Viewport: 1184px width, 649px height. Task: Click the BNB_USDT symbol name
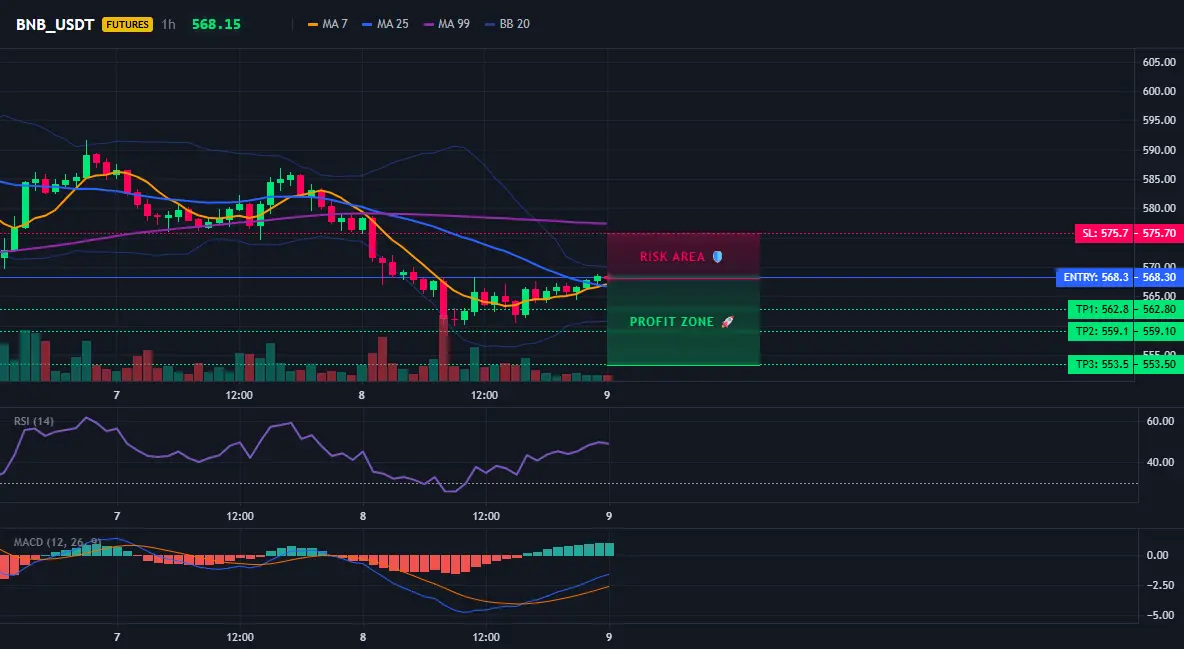[x=55, y=24]
